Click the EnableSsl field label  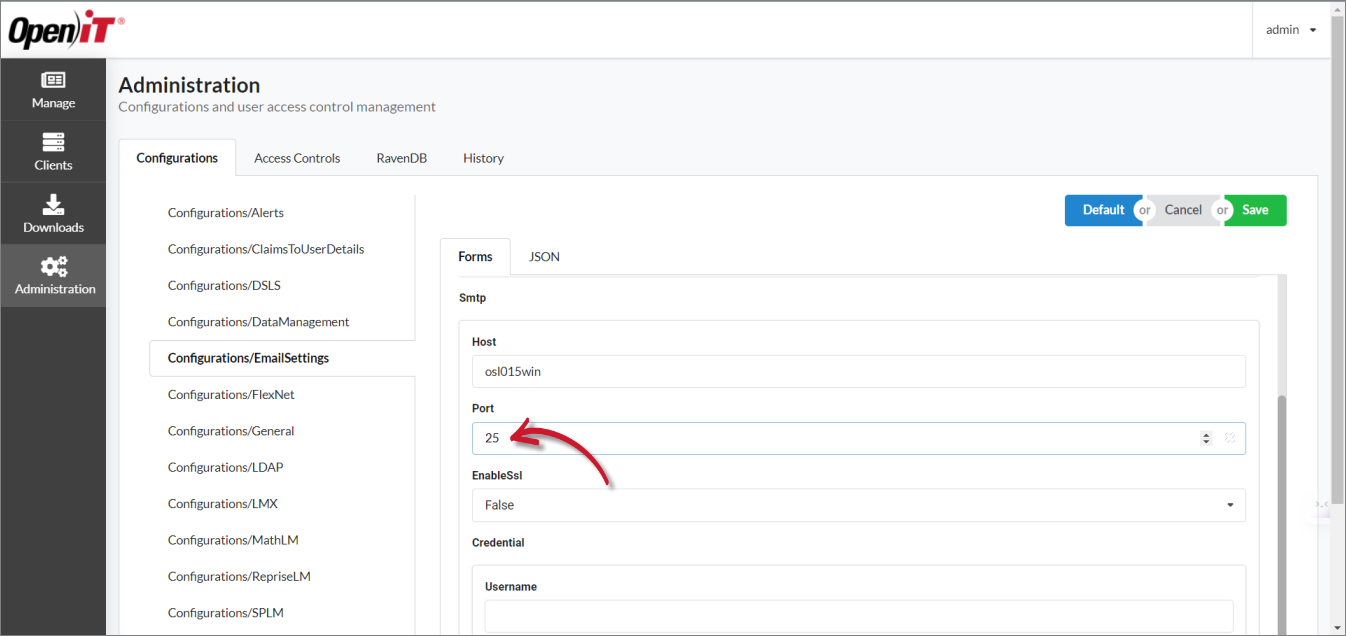pos(498,475)
